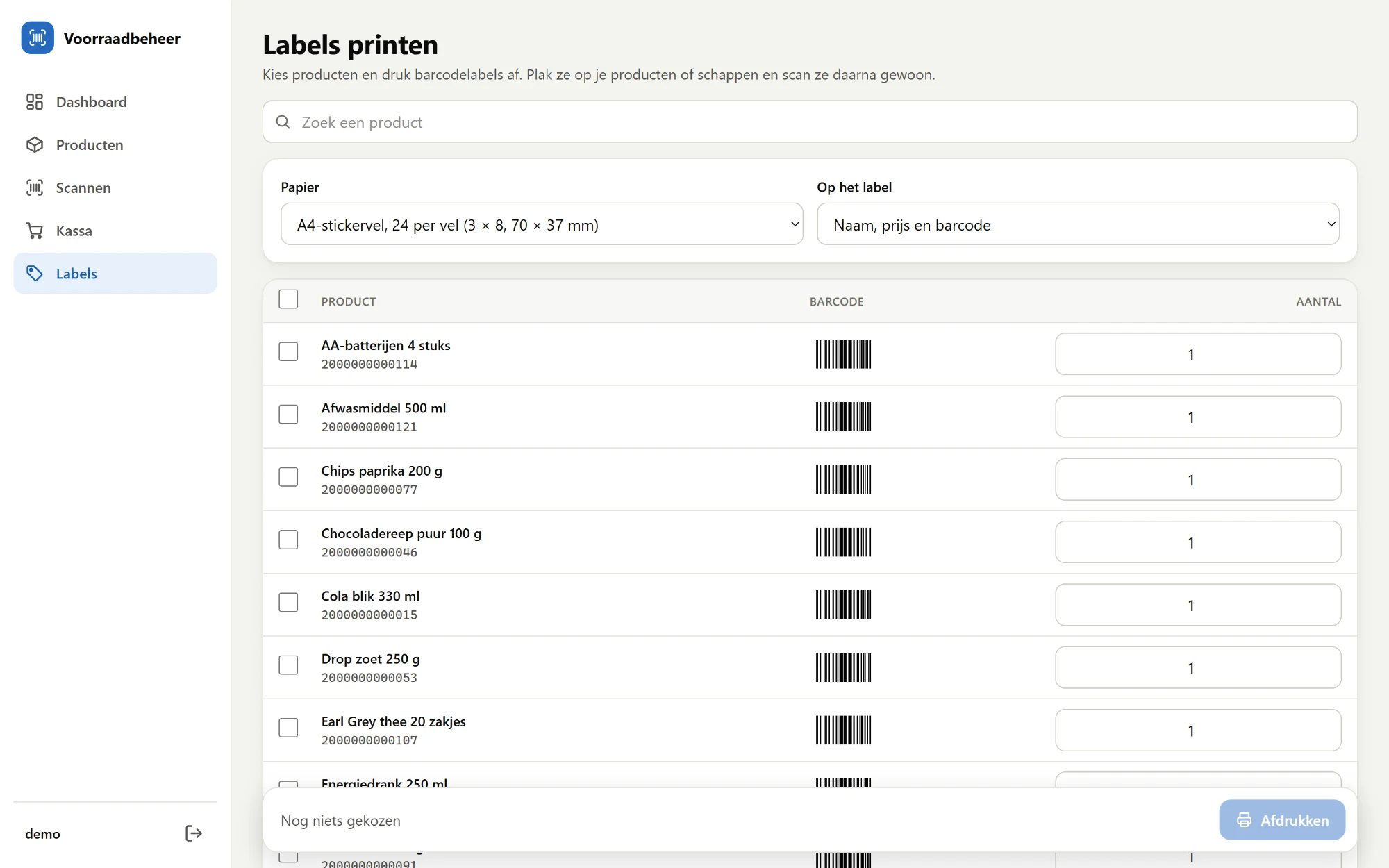Check the Afwasmiddel 500 ml checkbox
This screenshot has height=868, width=1389.
click(x=288, y=415)
